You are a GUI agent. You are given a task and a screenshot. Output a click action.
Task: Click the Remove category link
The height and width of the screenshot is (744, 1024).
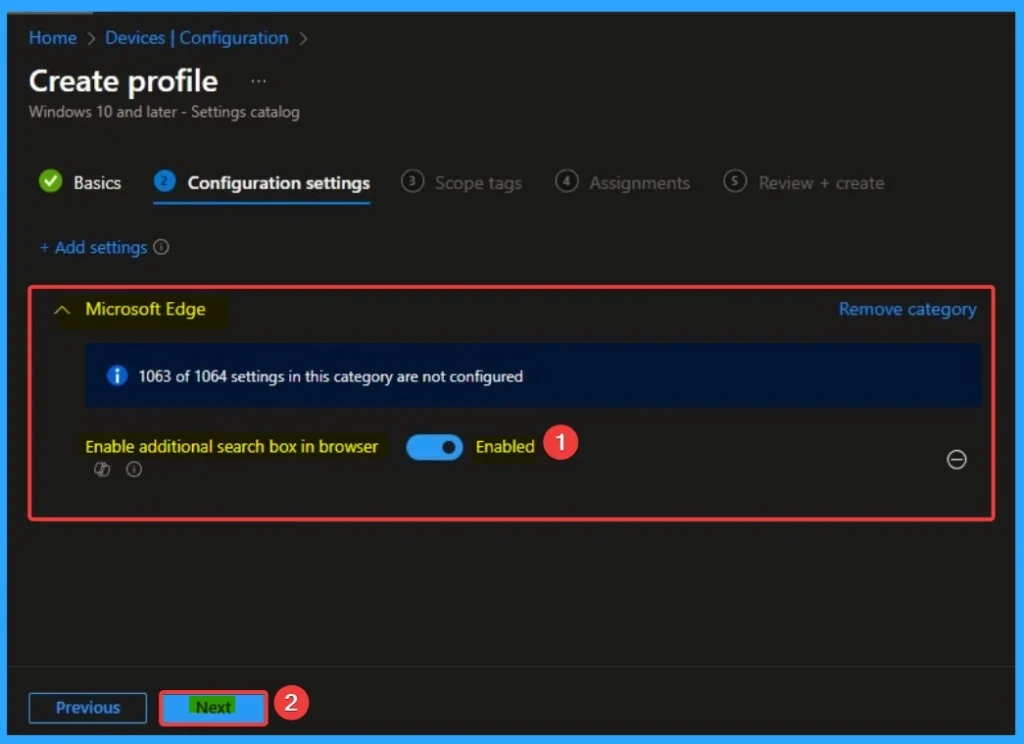[907, 309]
